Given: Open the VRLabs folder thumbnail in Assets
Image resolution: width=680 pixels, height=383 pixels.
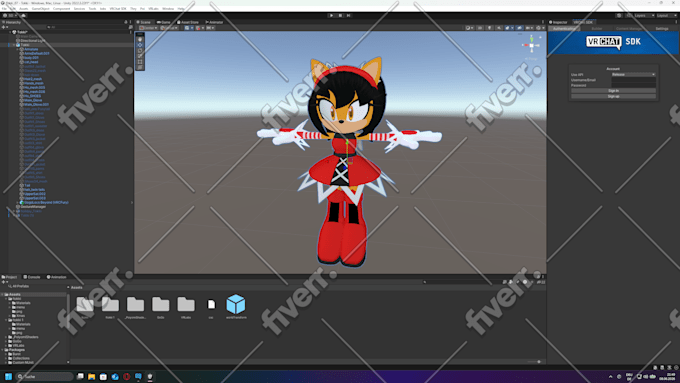Looking at the screenshot, I should tap(186, 304).
